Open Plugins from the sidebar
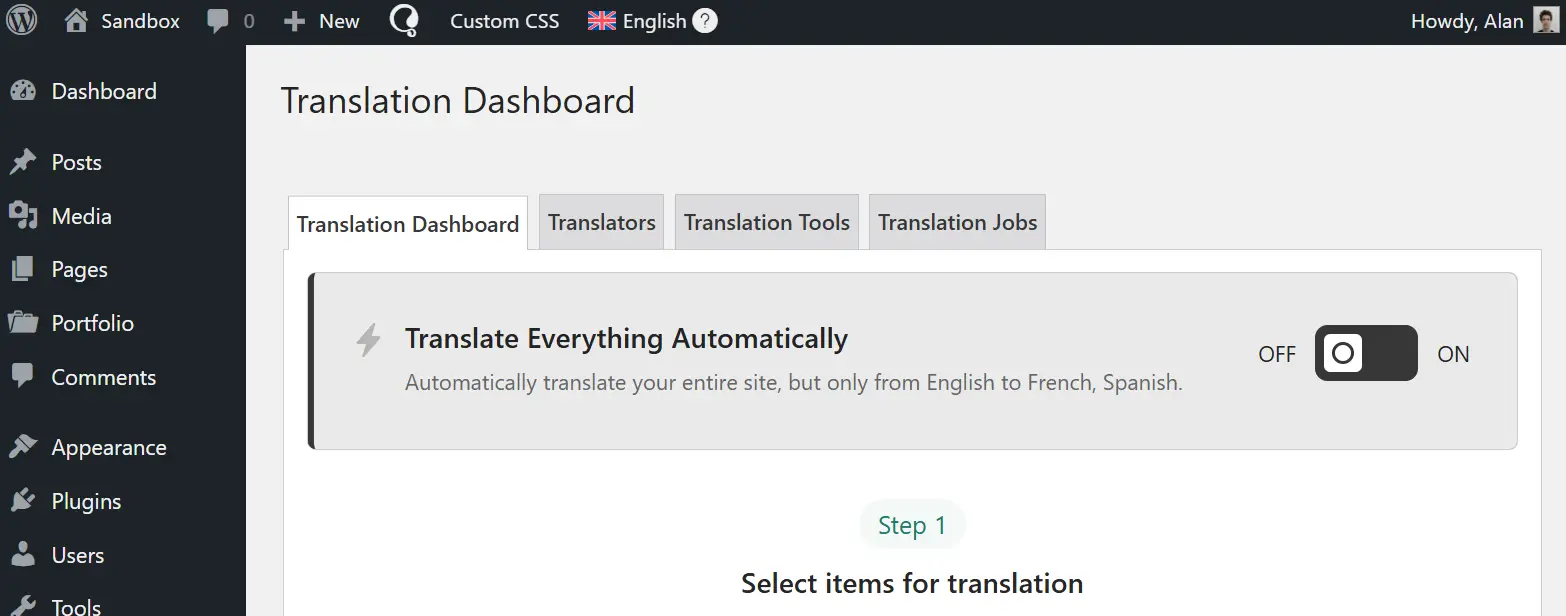Screen dimensions: 1566x616 click(86, 501)
